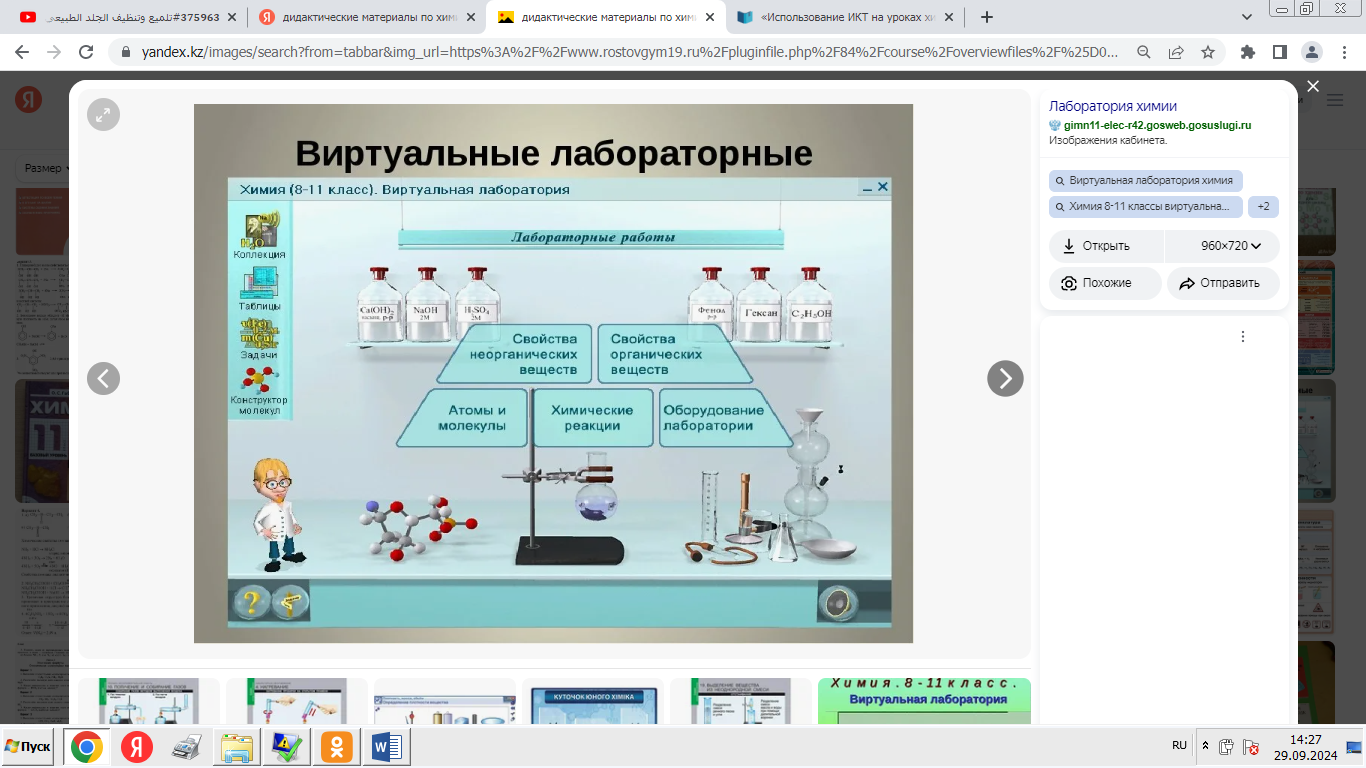The width and height of the screenshot is (1366, 768).
Task: Toggle the Chrome side panel
Action: [1280, 52]
